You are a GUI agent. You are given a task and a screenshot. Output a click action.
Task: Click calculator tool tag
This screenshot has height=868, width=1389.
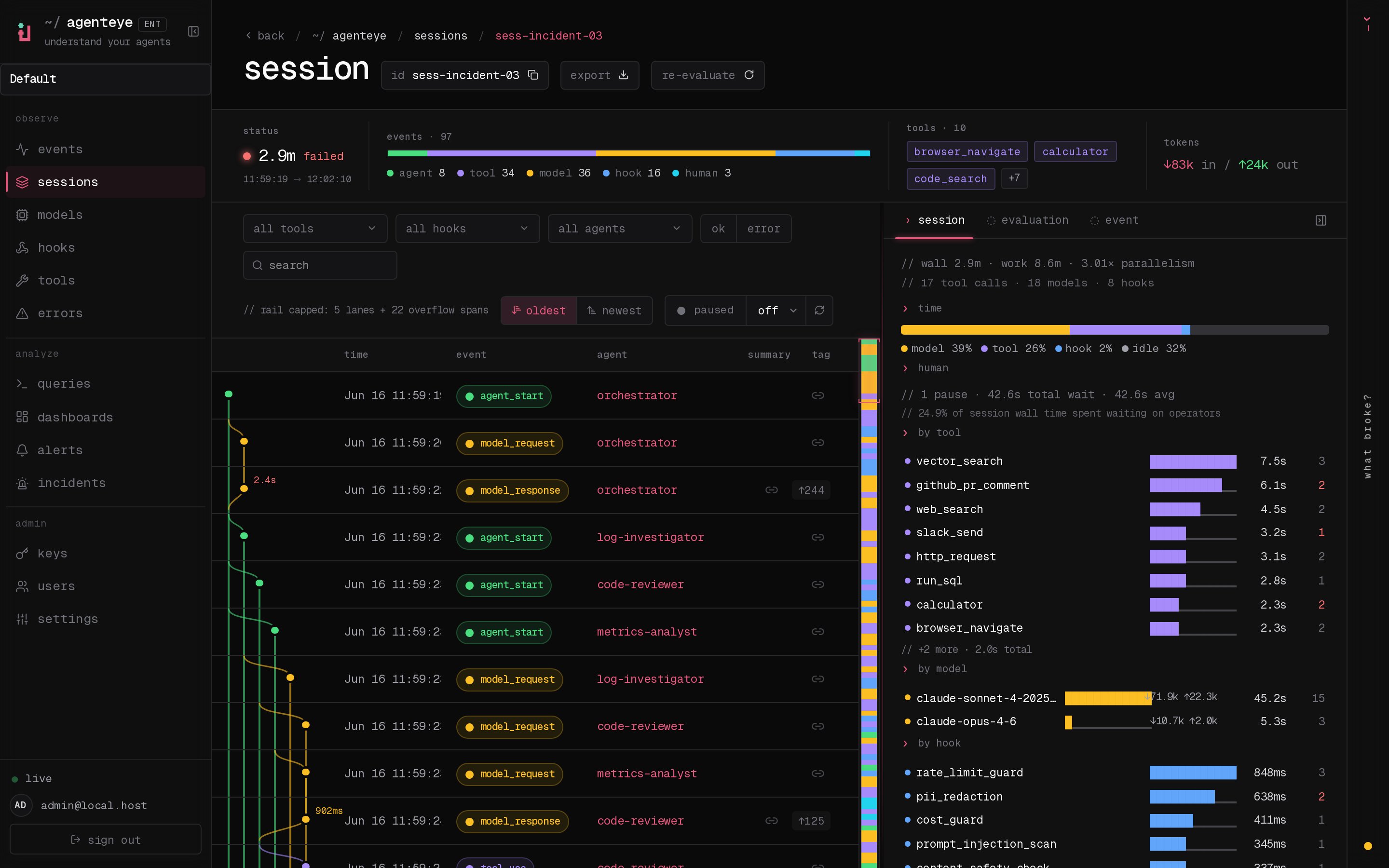click(1075, 151)
